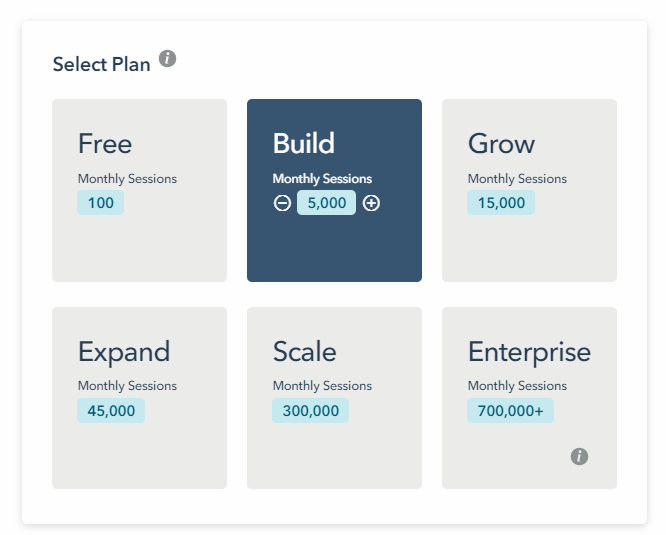This screenshot has width=666, height=535.
Task: Click the info icon beside Select Plan
Action: click(x=167, y=59)
